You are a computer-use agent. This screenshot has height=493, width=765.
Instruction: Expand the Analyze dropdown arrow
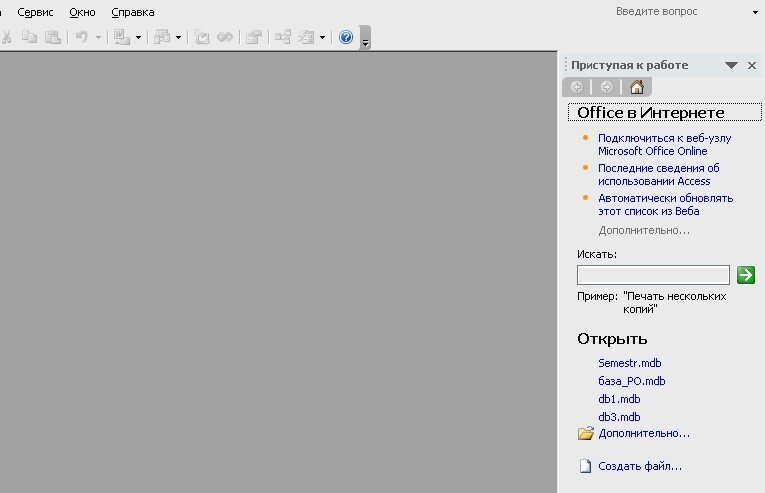[178, 37]
